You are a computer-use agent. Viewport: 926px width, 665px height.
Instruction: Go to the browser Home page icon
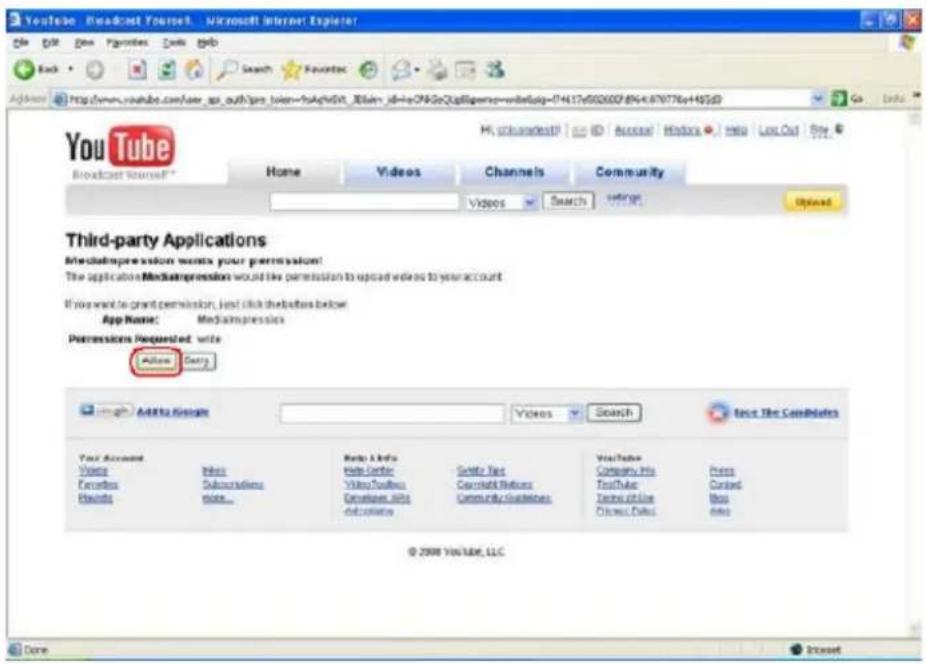point(194,70)
